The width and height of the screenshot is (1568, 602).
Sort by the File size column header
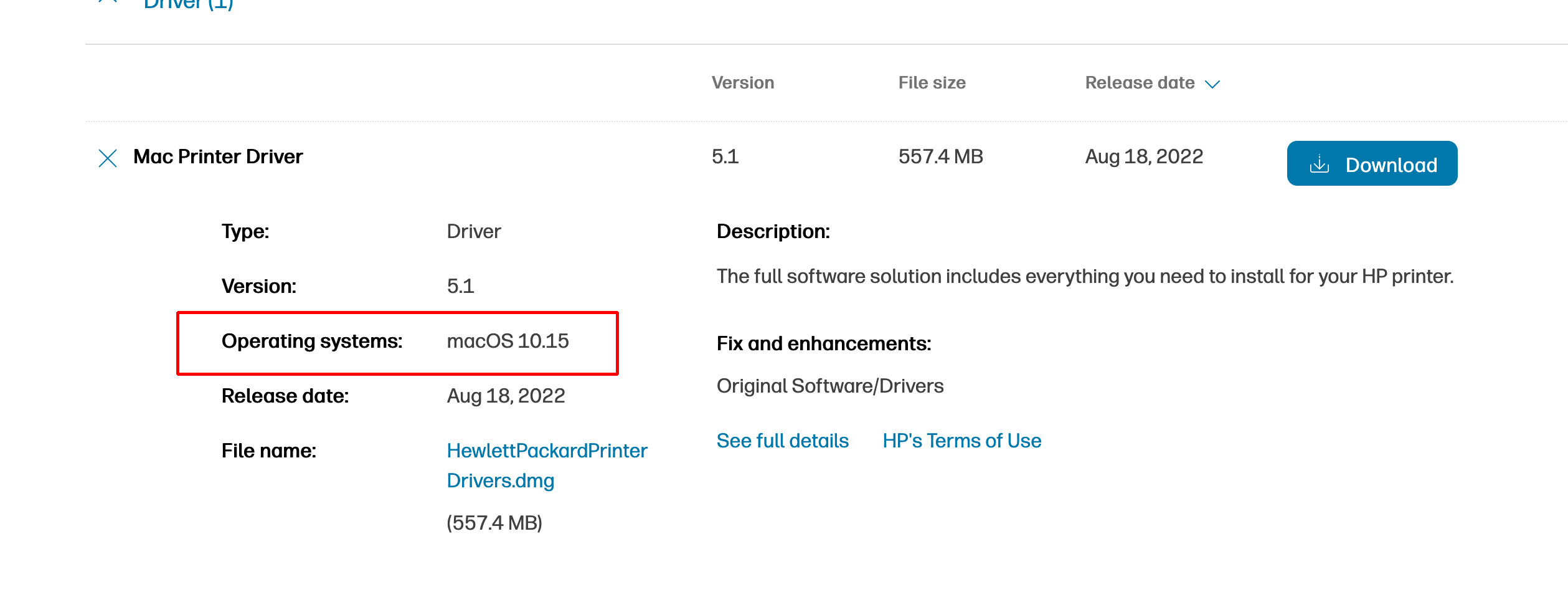point(932,83)
